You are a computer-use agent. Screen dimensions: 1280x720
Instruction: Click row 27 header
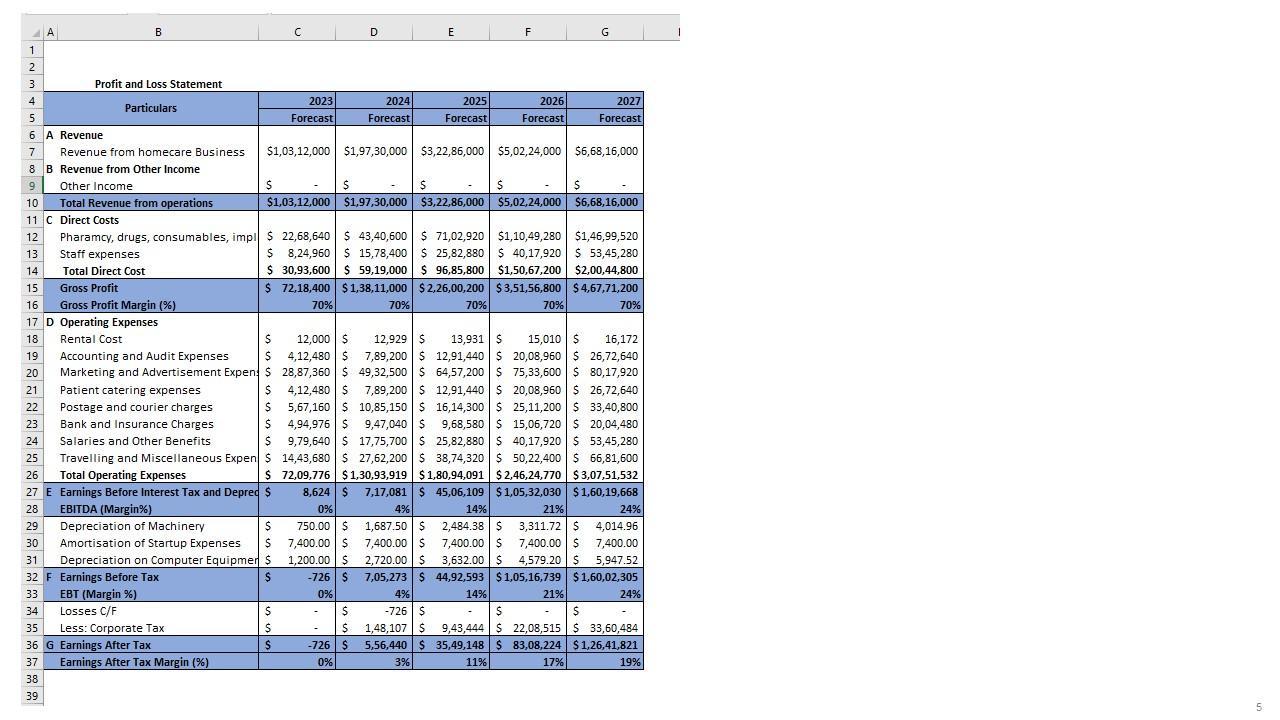[x=32, y=492]
